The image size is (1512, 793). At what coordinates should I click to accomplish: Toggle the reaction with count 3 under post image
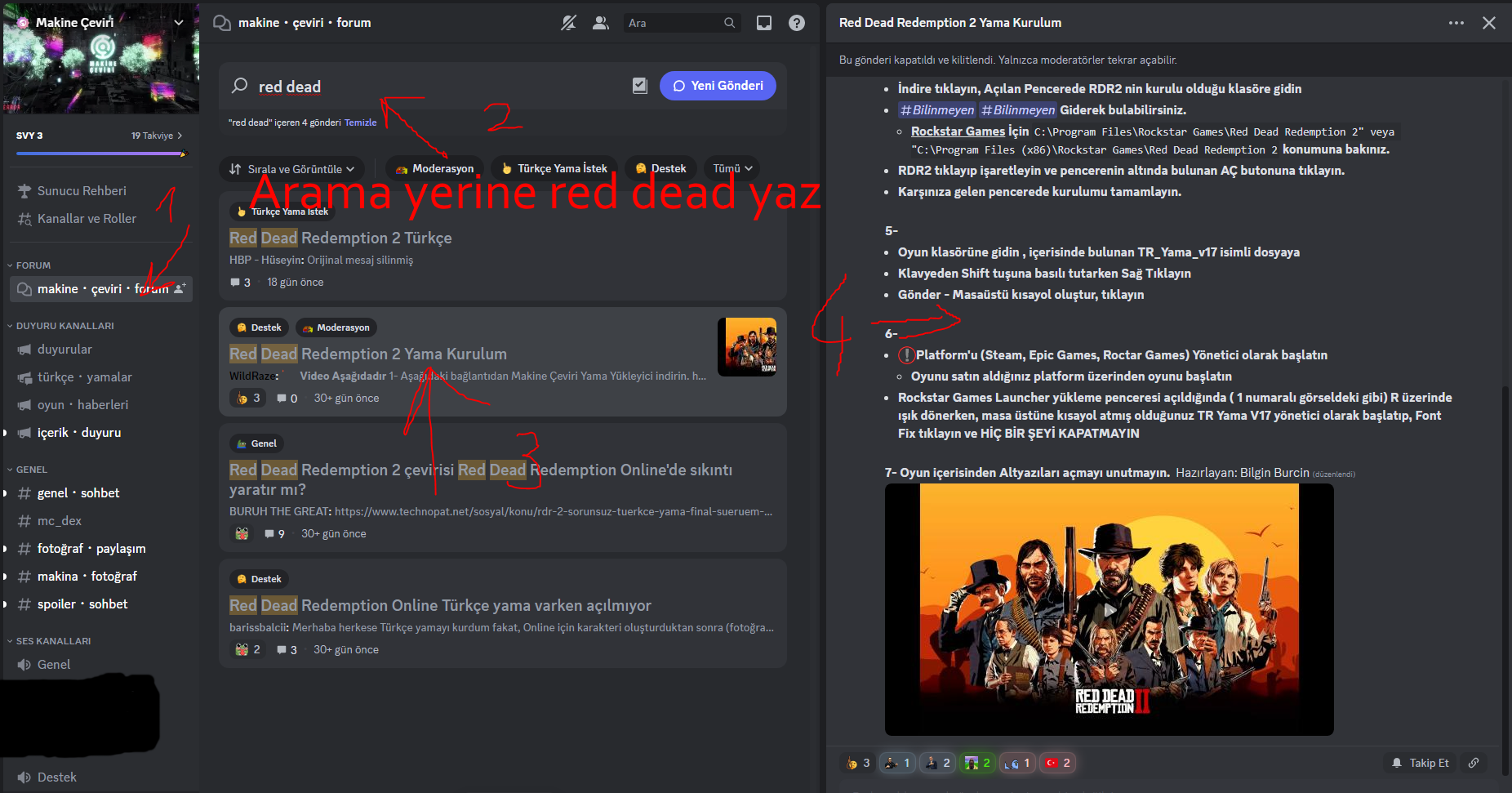point(858,763)
